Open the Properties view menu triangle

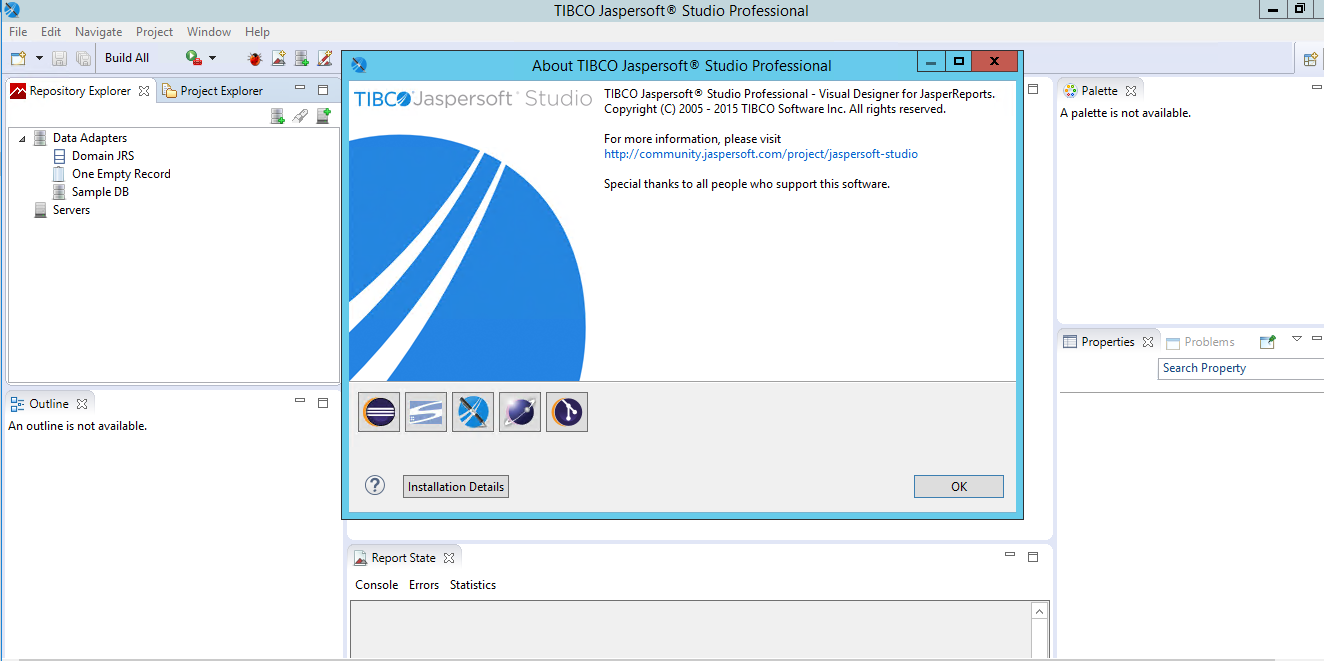tap(1297, 340)
